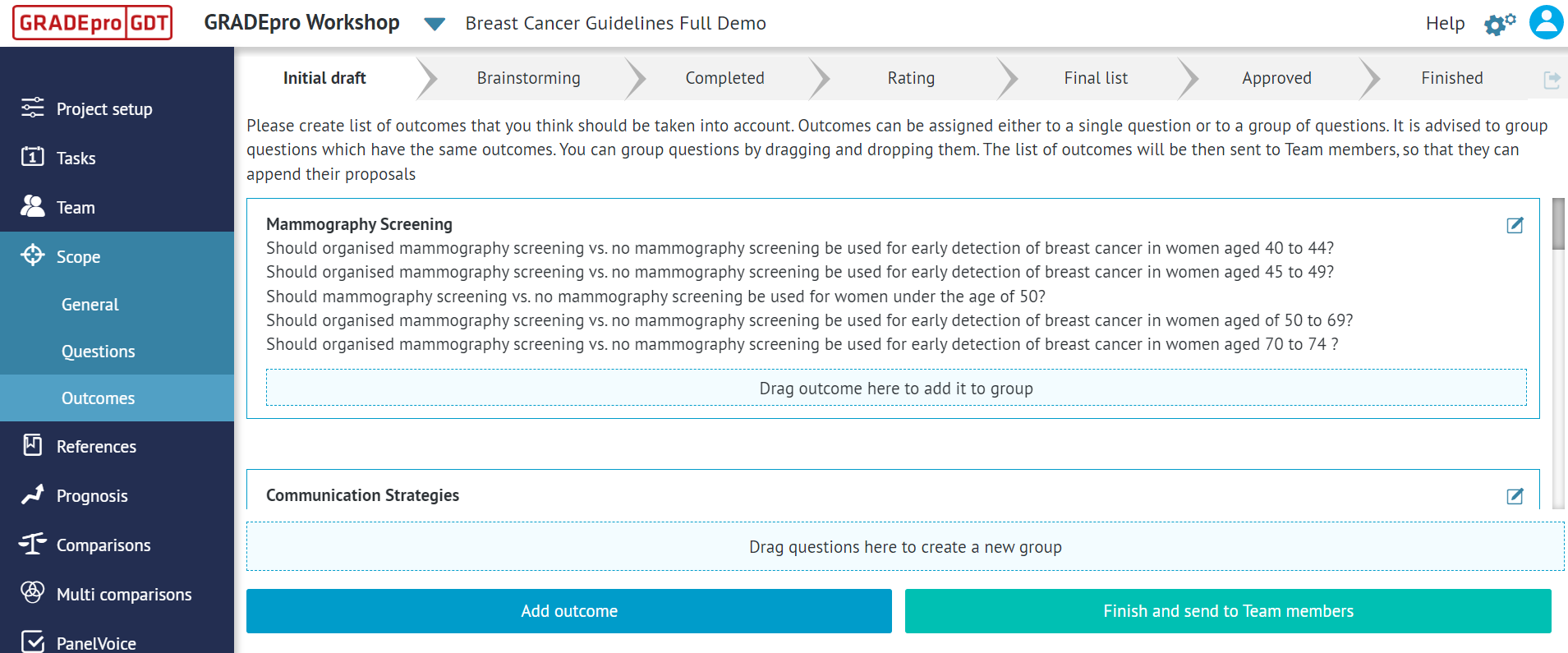Open the Team panel
1568x653 pixels.
point(74,207)
